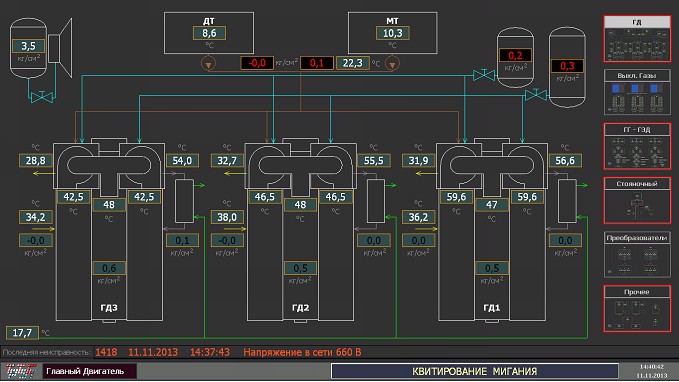Click the message Напряжение в сети 660 В
Screen dimensions: 679x382
coord(302,353)
